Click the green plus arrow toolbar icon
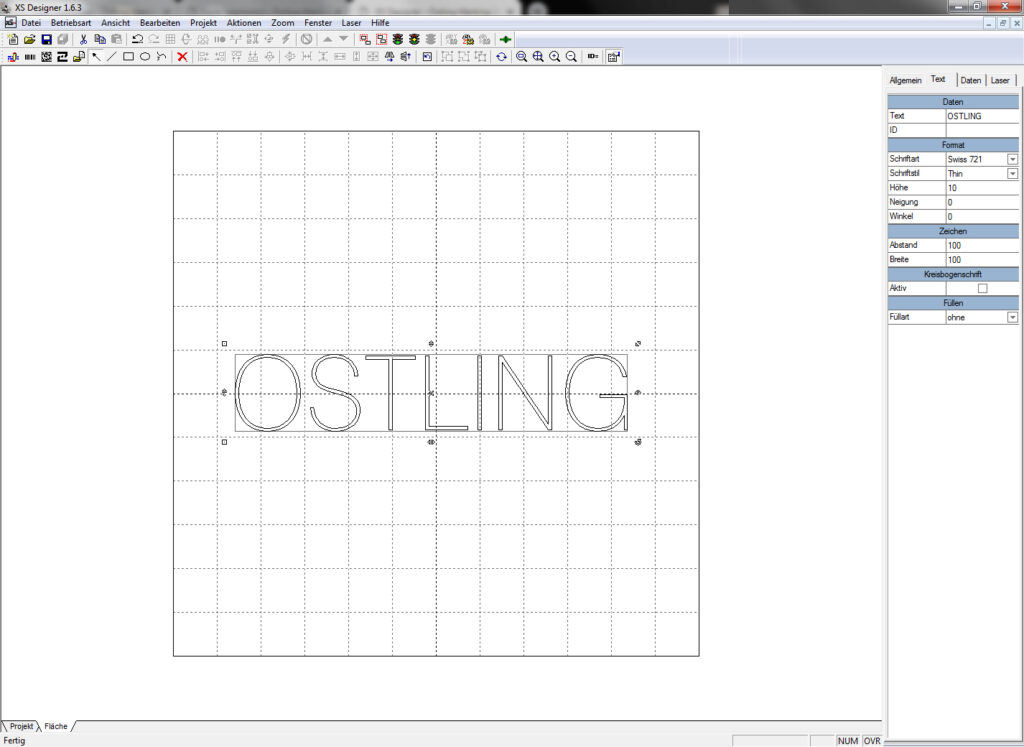 (506, 39)
